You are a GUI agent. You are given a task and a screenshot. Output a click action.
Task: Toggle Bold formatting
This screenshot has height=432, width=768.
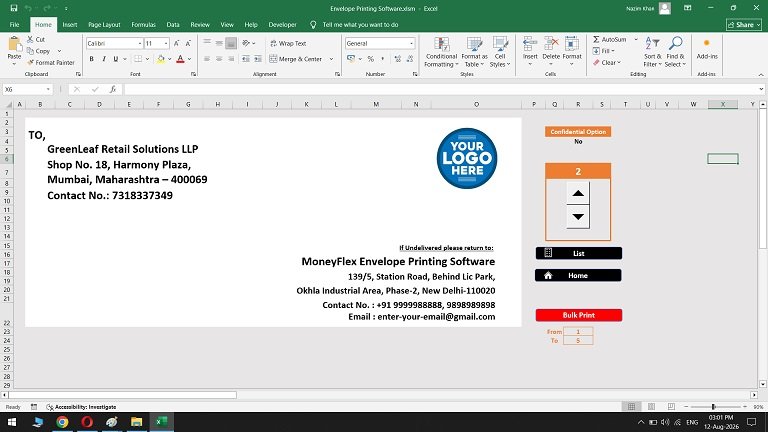92,59
